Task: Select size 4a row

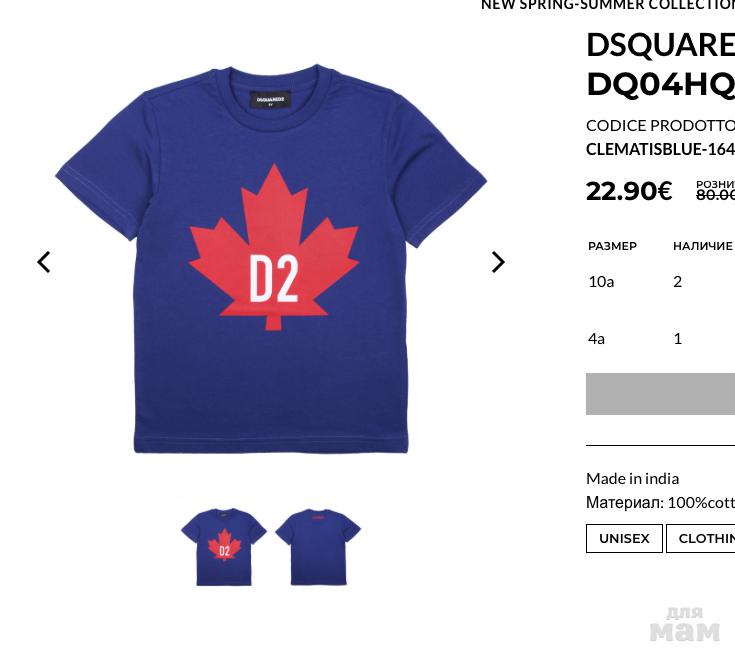Action: click(660, 339)
